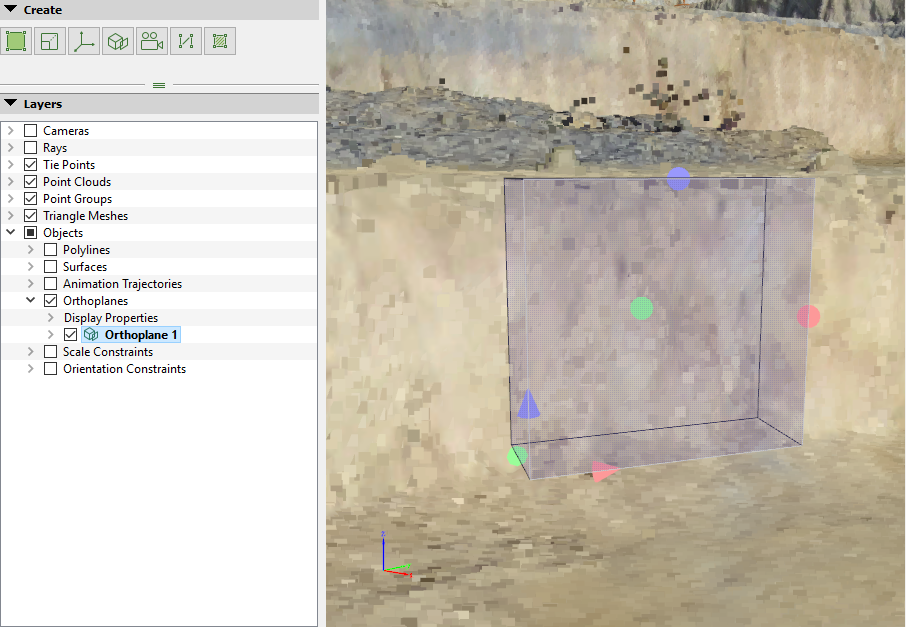906x627 pixels.
Task: Click the red sphere handle on the orthoplane
Action: [x=808, y=316]
